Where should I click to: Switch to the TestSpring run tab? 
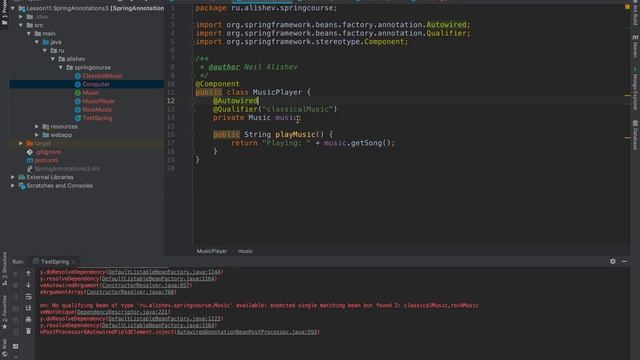coord(55,262)
